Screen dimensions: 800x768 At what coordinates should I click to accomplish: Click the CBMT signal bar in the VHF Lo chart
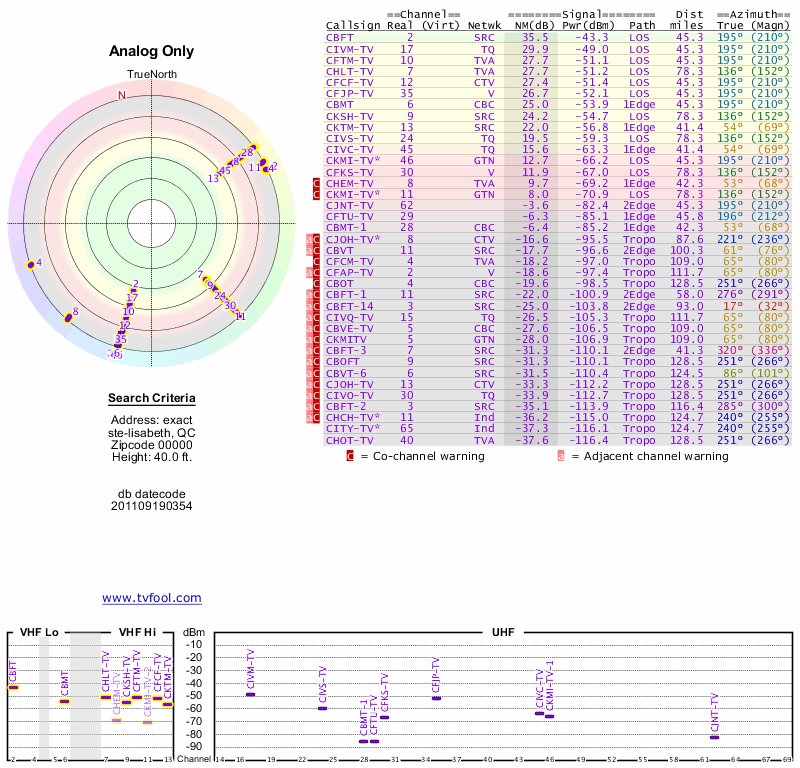[x=64, y=701]
